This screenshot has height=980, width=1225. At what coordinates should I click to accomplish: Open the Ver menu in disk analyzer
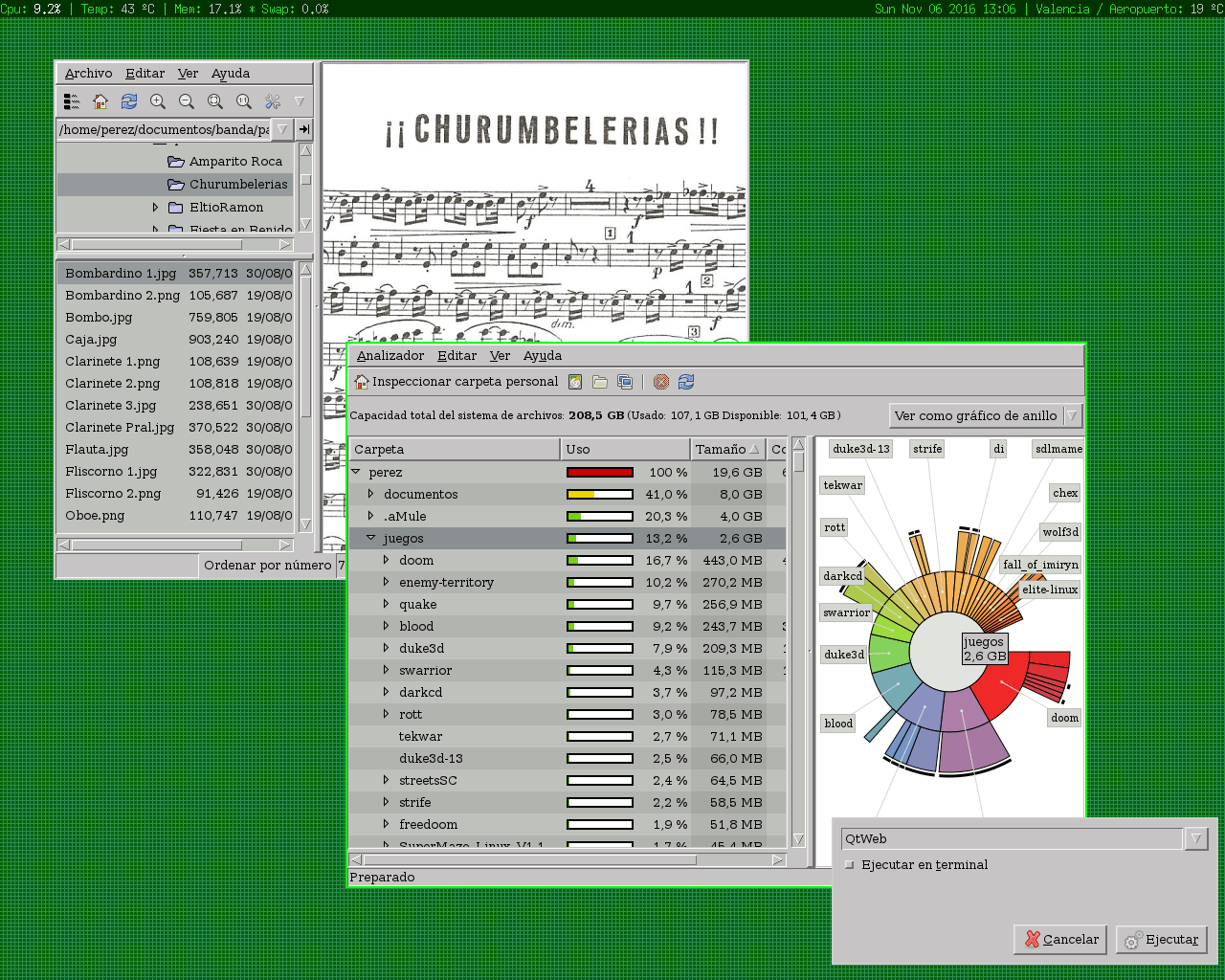click(501, 356)
